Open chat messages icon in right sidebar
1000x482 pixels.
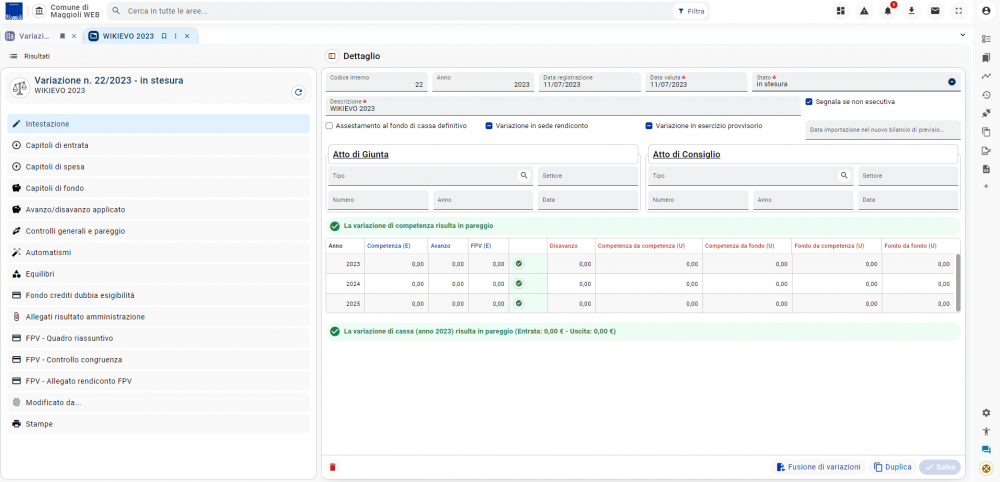pyautogui.click(x=986, y=450)
